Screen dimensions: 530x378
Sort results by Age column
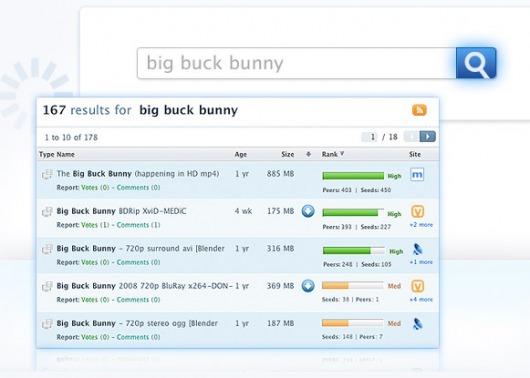coord(241,154)
